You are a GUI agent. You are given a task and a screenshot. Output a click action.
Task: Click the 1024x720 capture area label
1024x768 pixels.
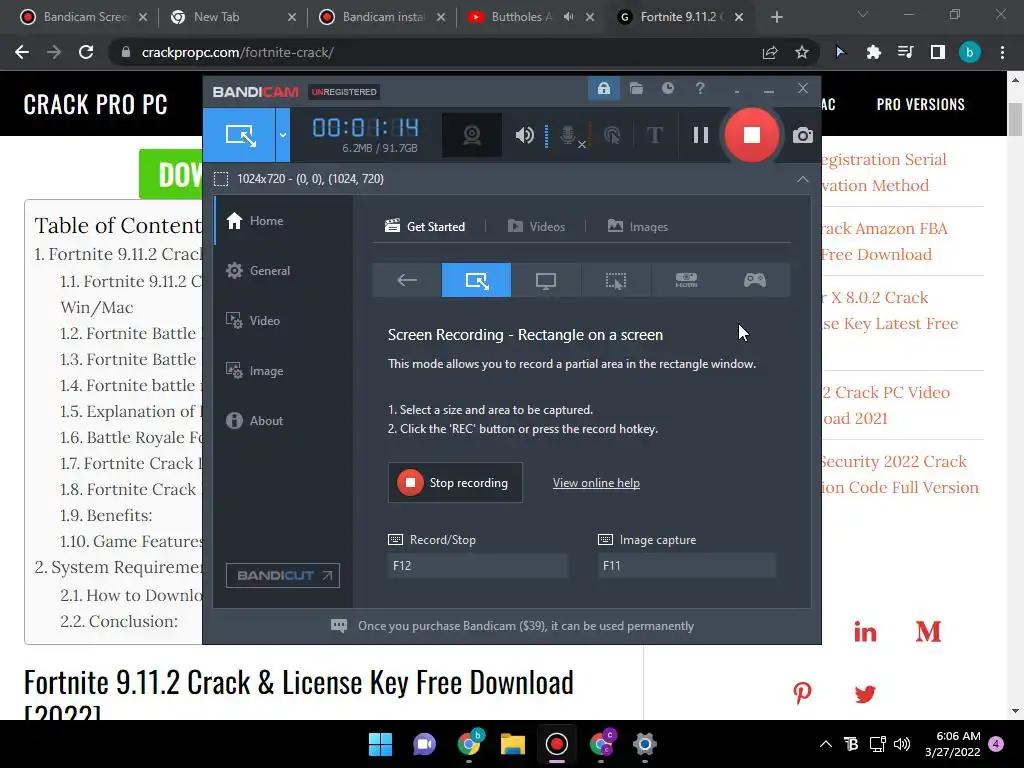click(310, 179)
